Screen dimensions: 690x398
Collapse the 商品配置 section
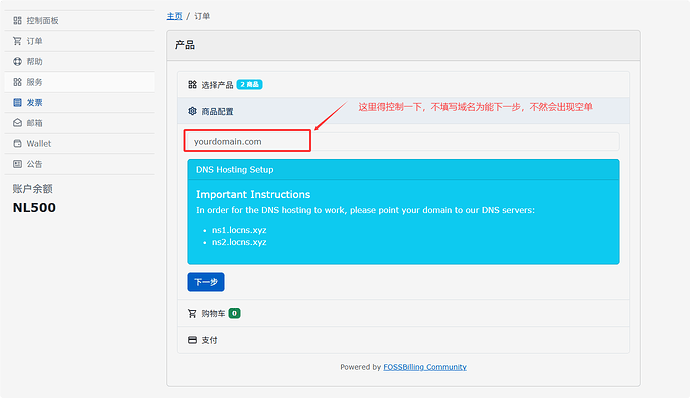point(403,111)
